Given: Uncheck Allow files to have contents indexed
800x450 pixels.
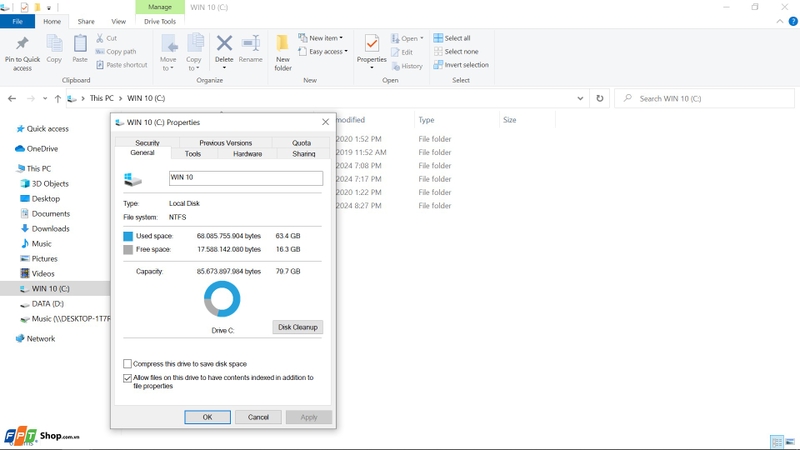Looking at the screenshot, I should (x=128, y=378).
